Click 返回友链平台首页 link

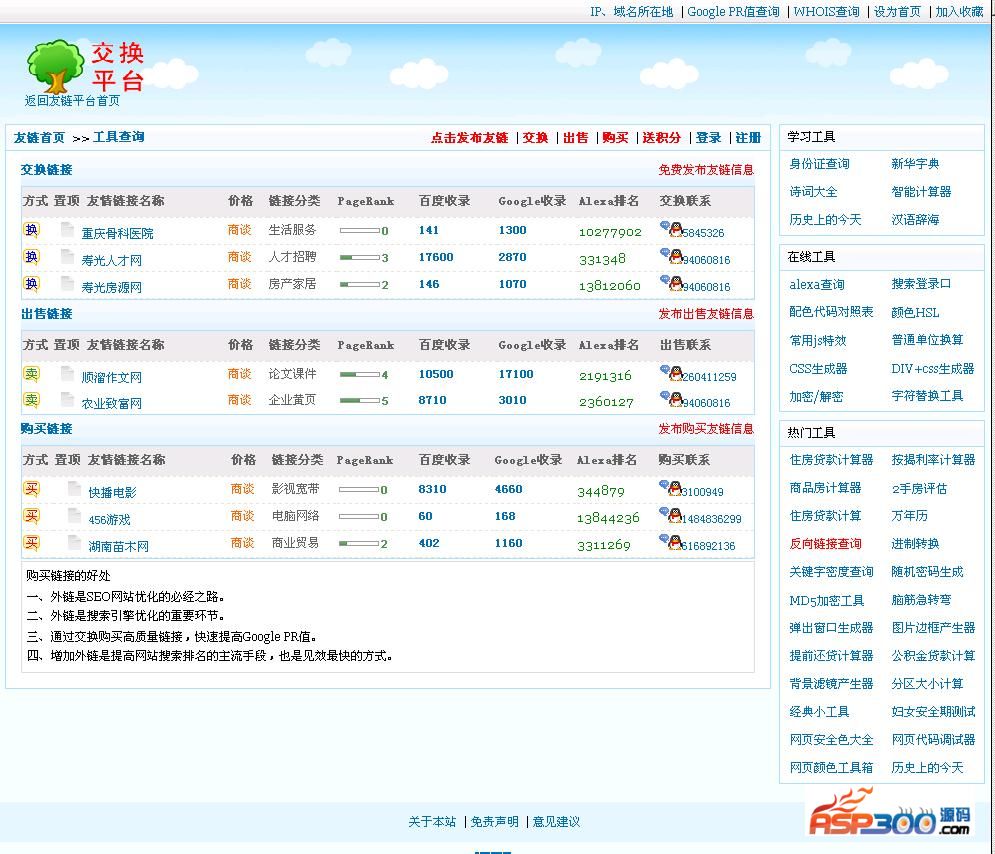pos(72,100)
